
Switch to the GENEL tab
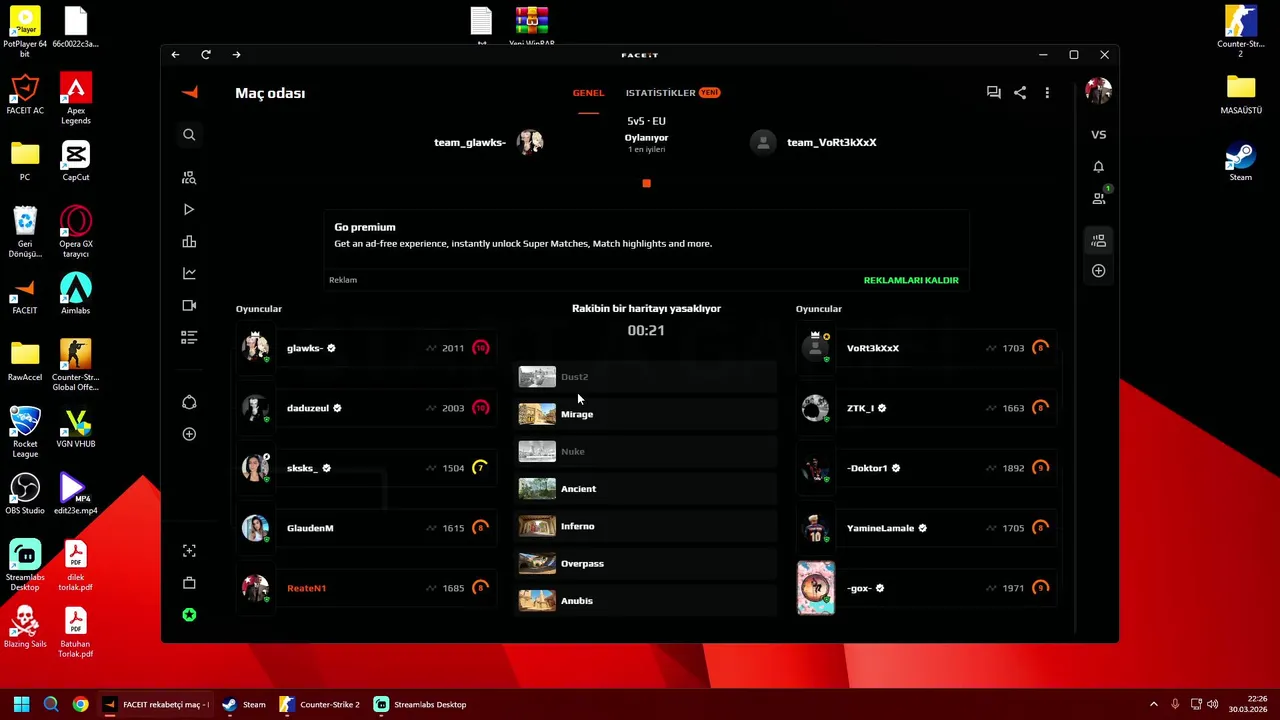588,93
